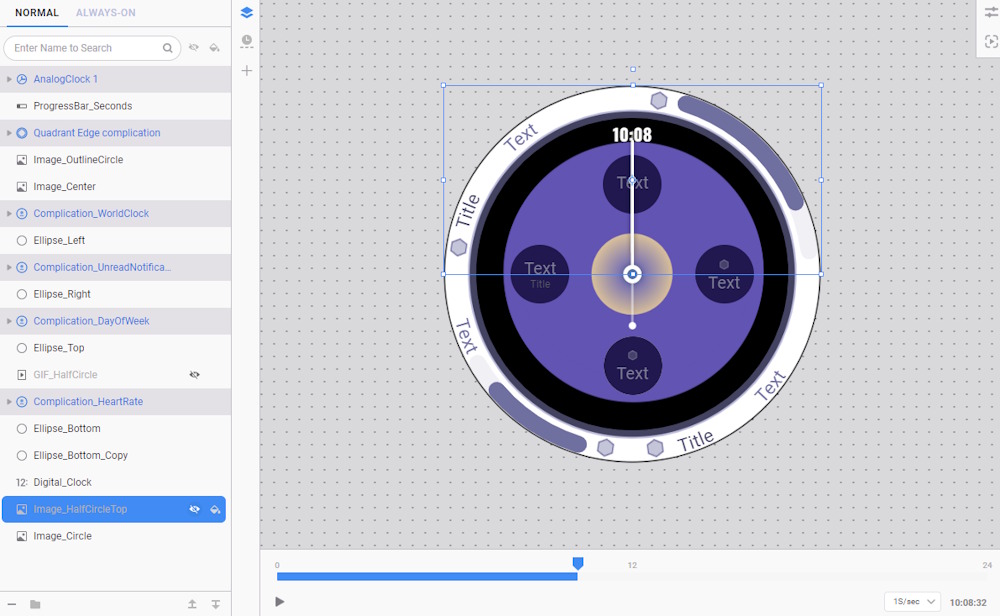
Task: Expand the Complication_WorldClock group
Action: pyautogui.click(x=9, y=214)
